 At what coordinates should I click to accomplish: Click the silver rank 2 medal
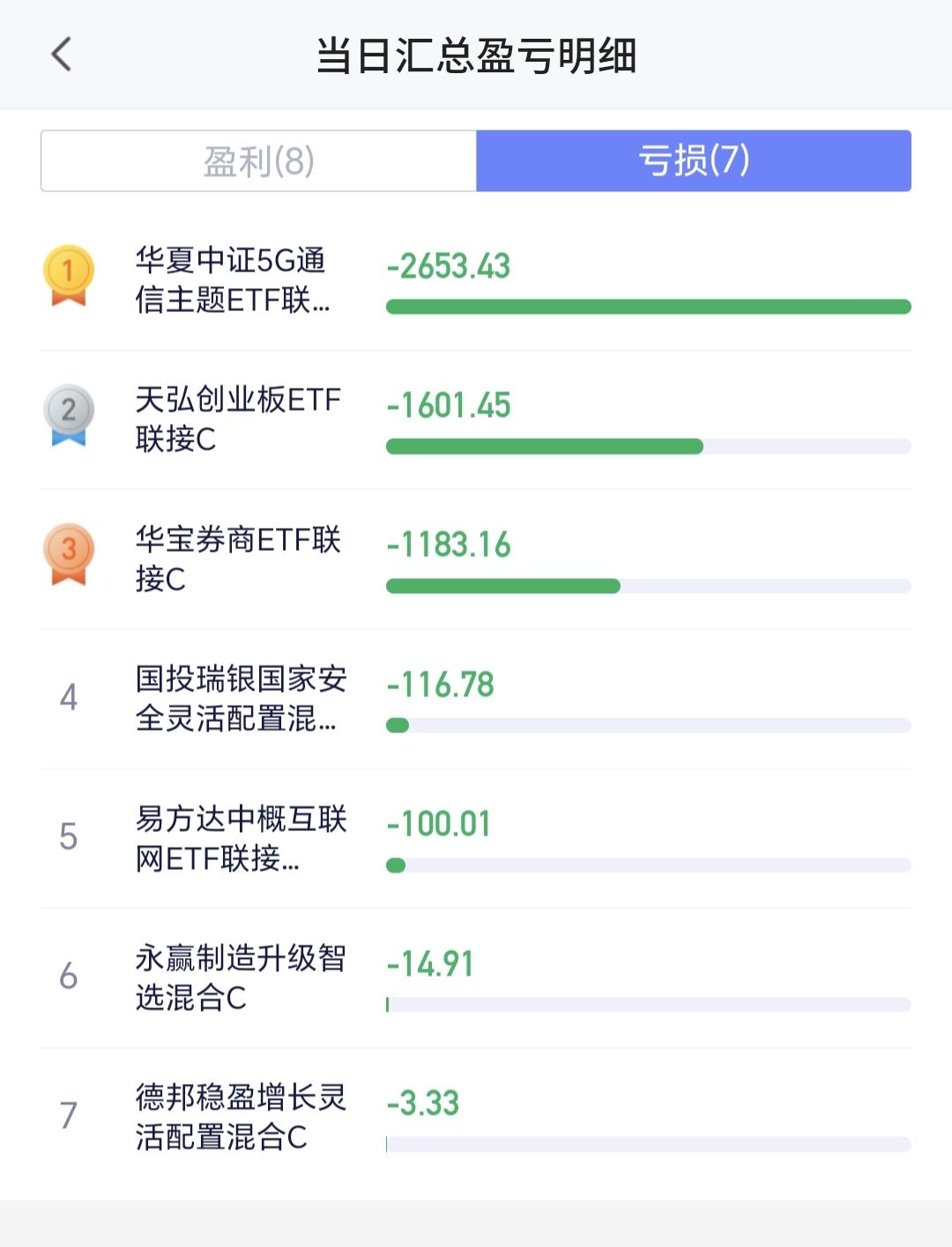coord(69,415)
